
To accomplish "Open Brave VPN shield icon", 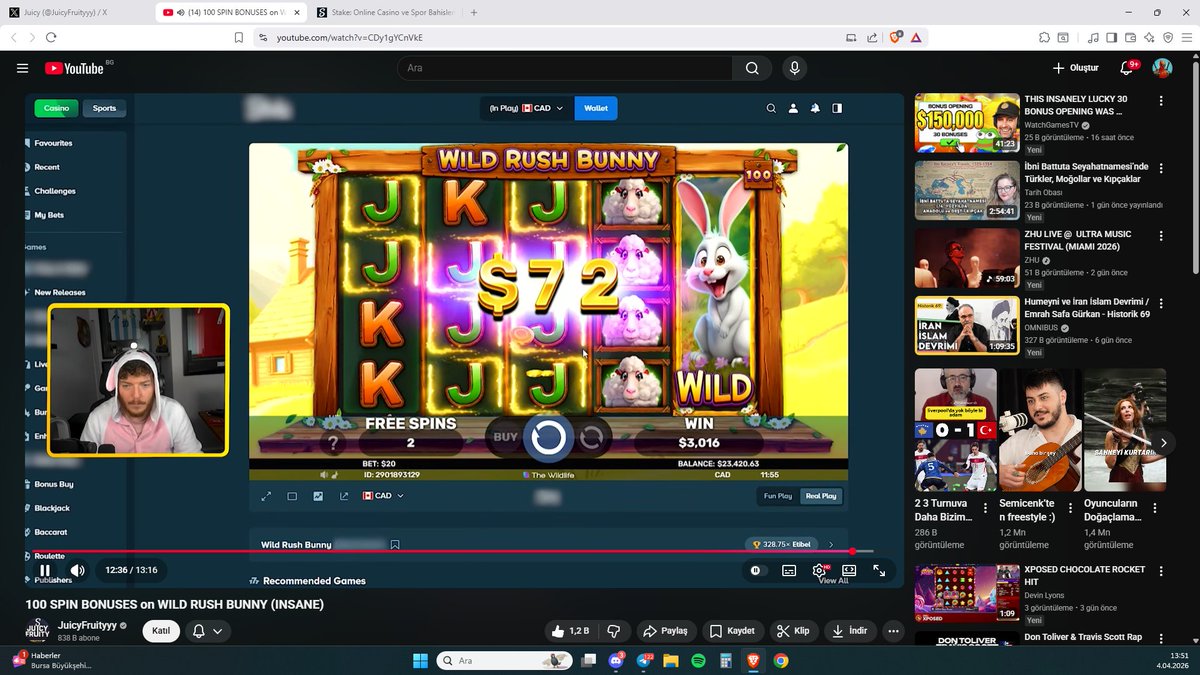I will (1168, 37).
